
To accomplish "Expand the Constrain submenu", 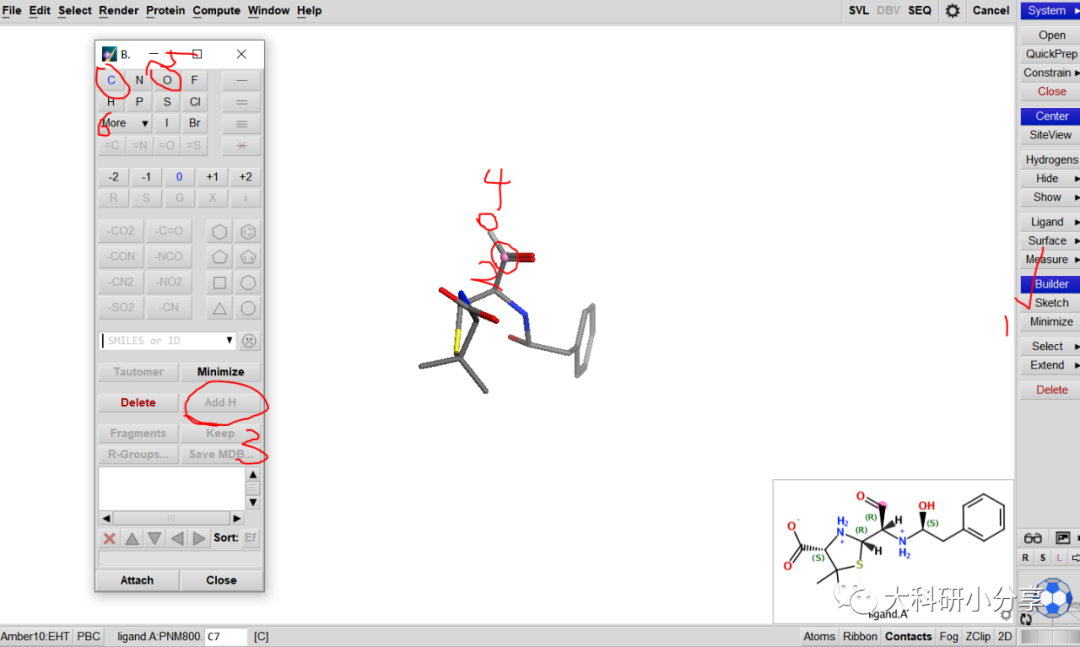I will (x=1050, y=72).
